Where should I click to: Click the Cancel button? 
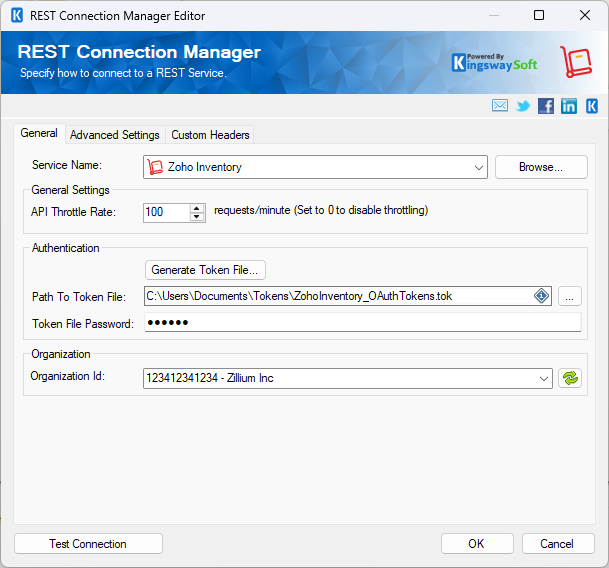557,544
